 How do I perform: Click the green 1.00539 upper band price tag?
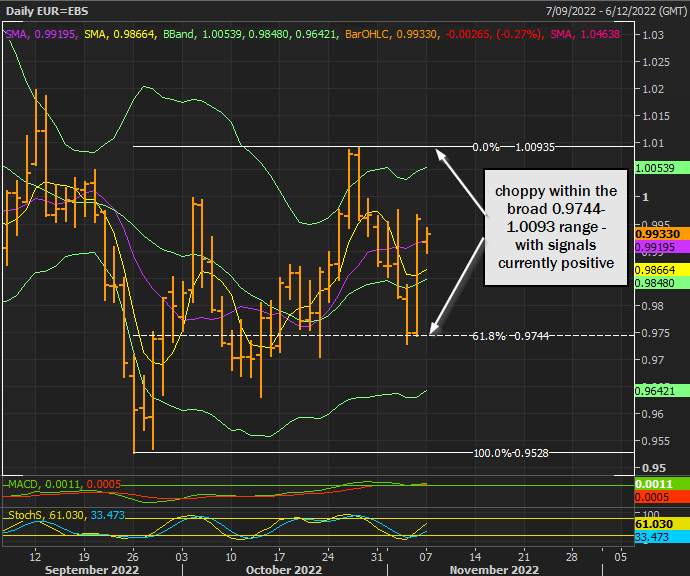(x=662, y=168)
